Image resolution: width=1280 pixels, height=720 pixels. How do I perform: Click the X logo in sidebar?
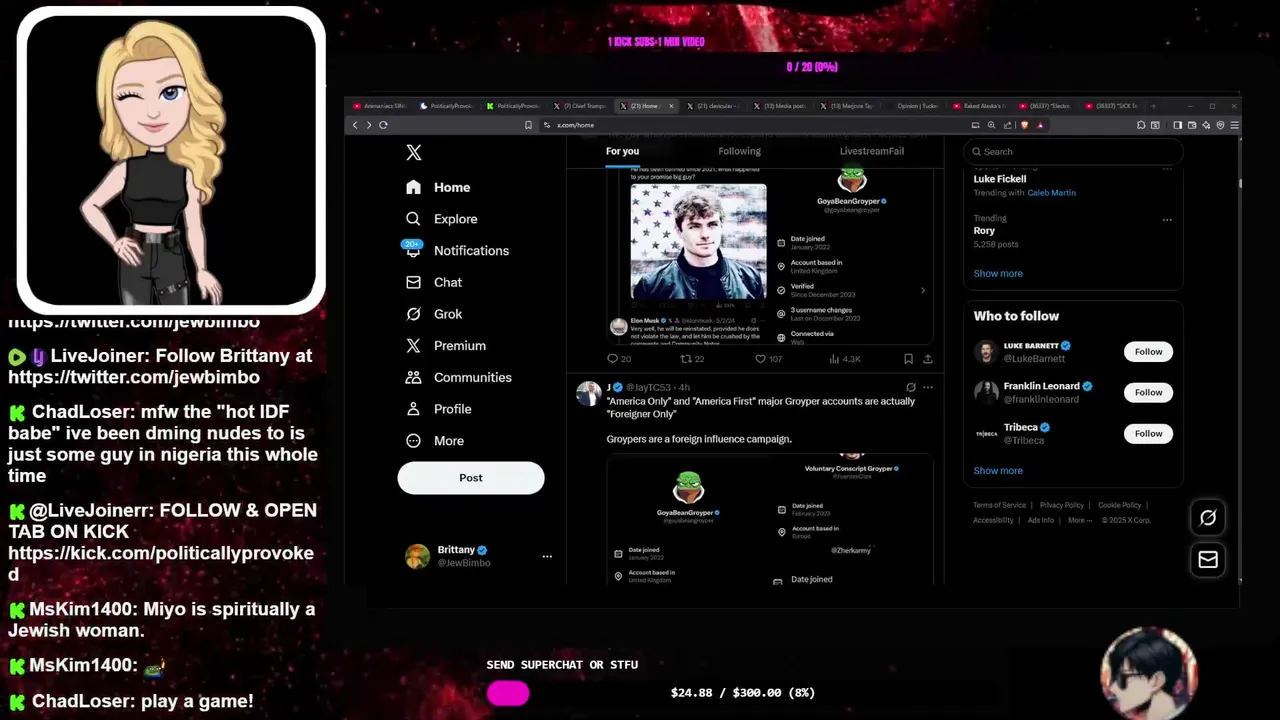414,152
